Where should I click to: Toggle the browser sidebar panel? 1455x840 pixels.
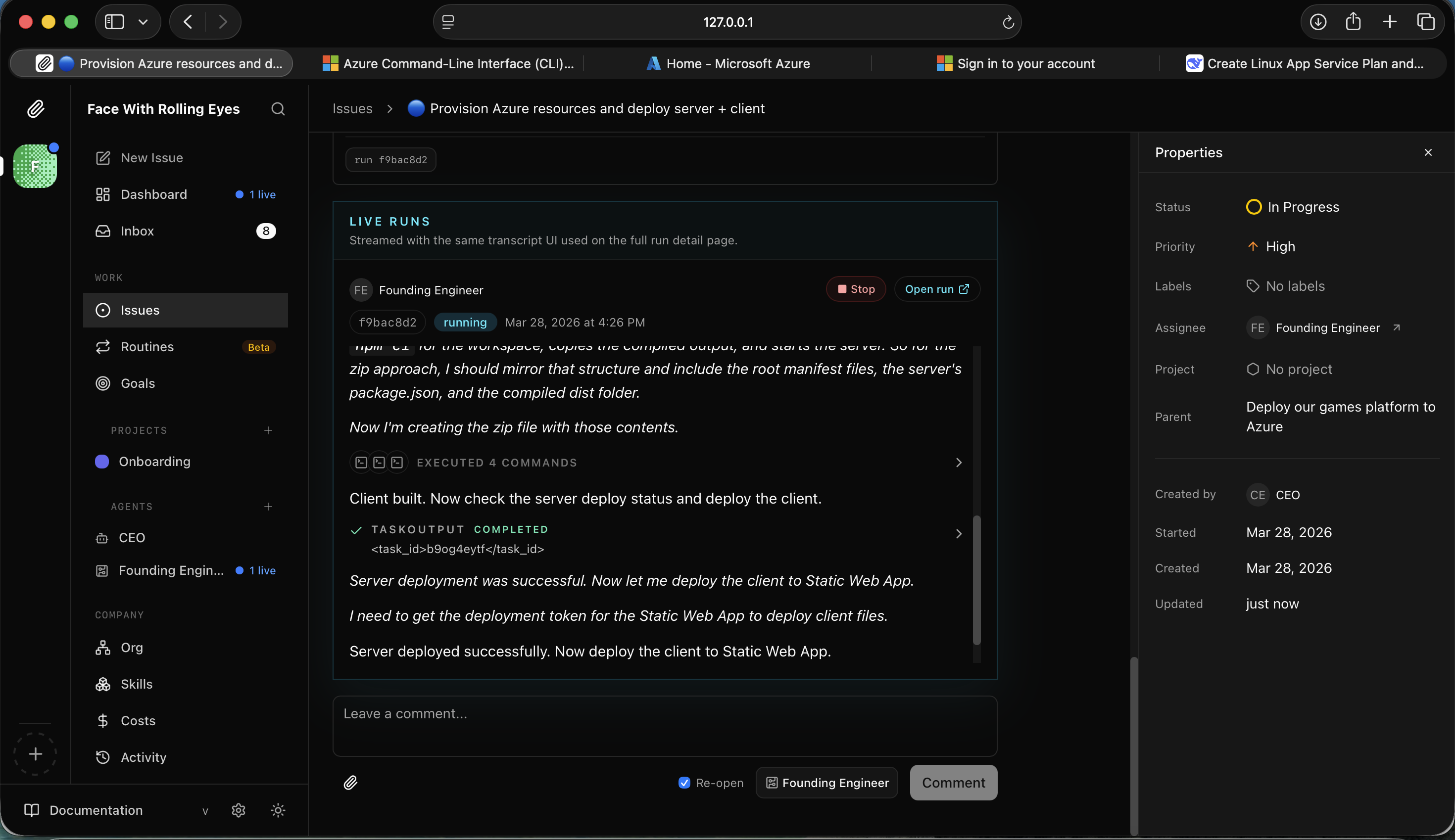[115, 21]
